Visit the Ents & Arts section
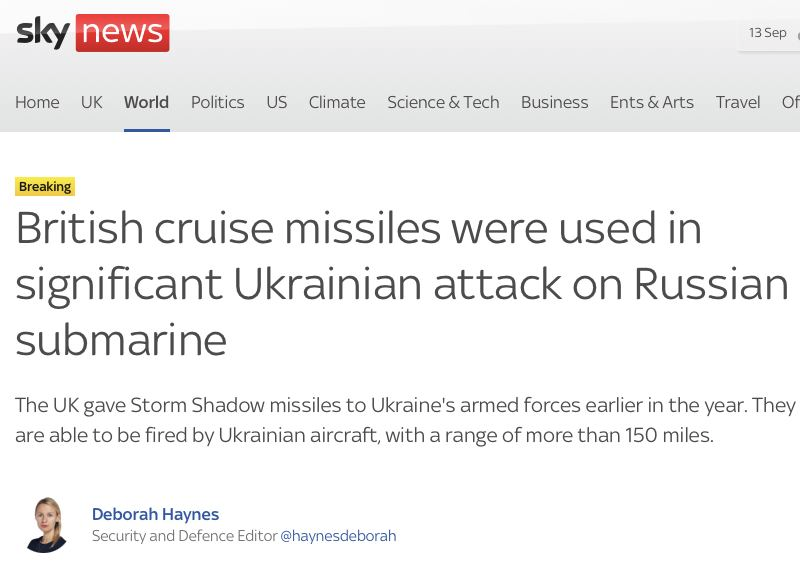 (651, 102)
